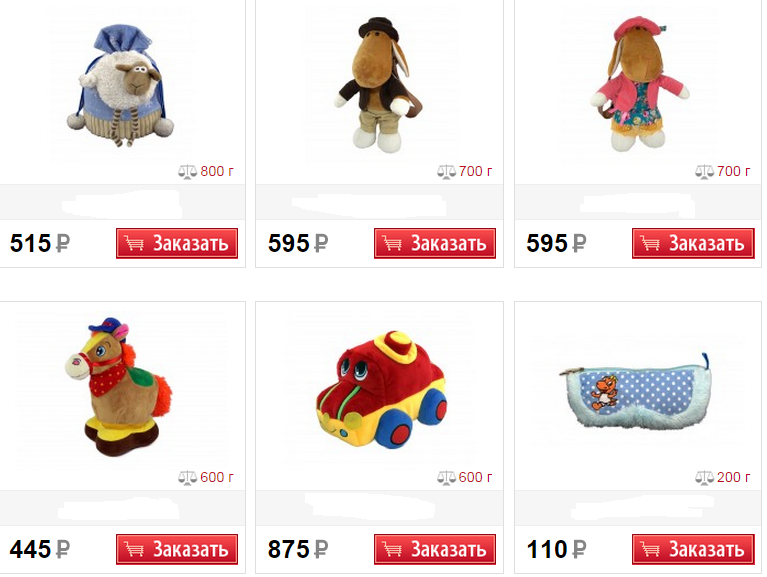Open the moose in black hat image
767x577 pixels.
coord(379,85)
